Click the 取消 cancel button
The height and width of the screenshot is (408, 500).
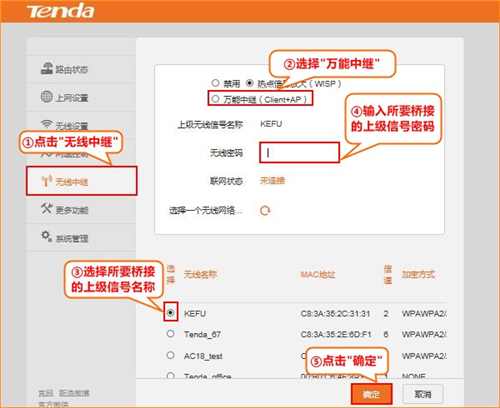click(423, 394)
